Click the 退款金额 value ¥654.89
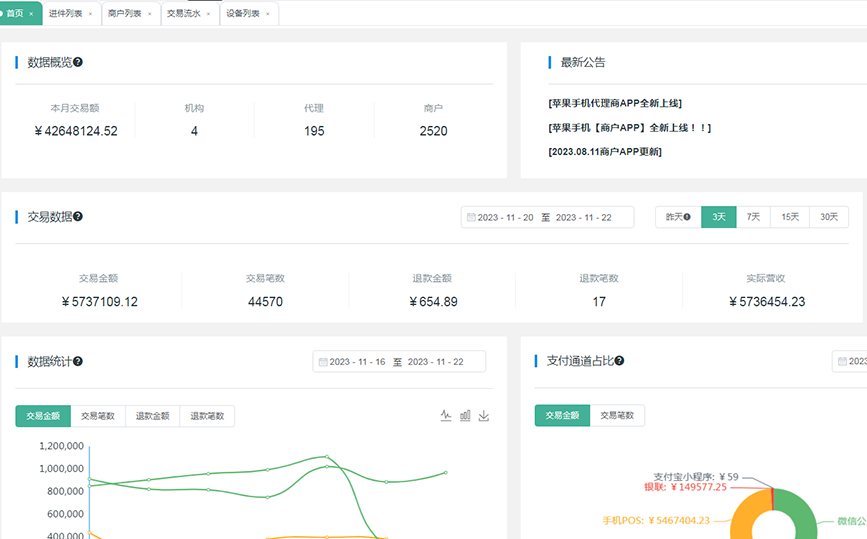This screenshot has width=867, height=539. 433,302
